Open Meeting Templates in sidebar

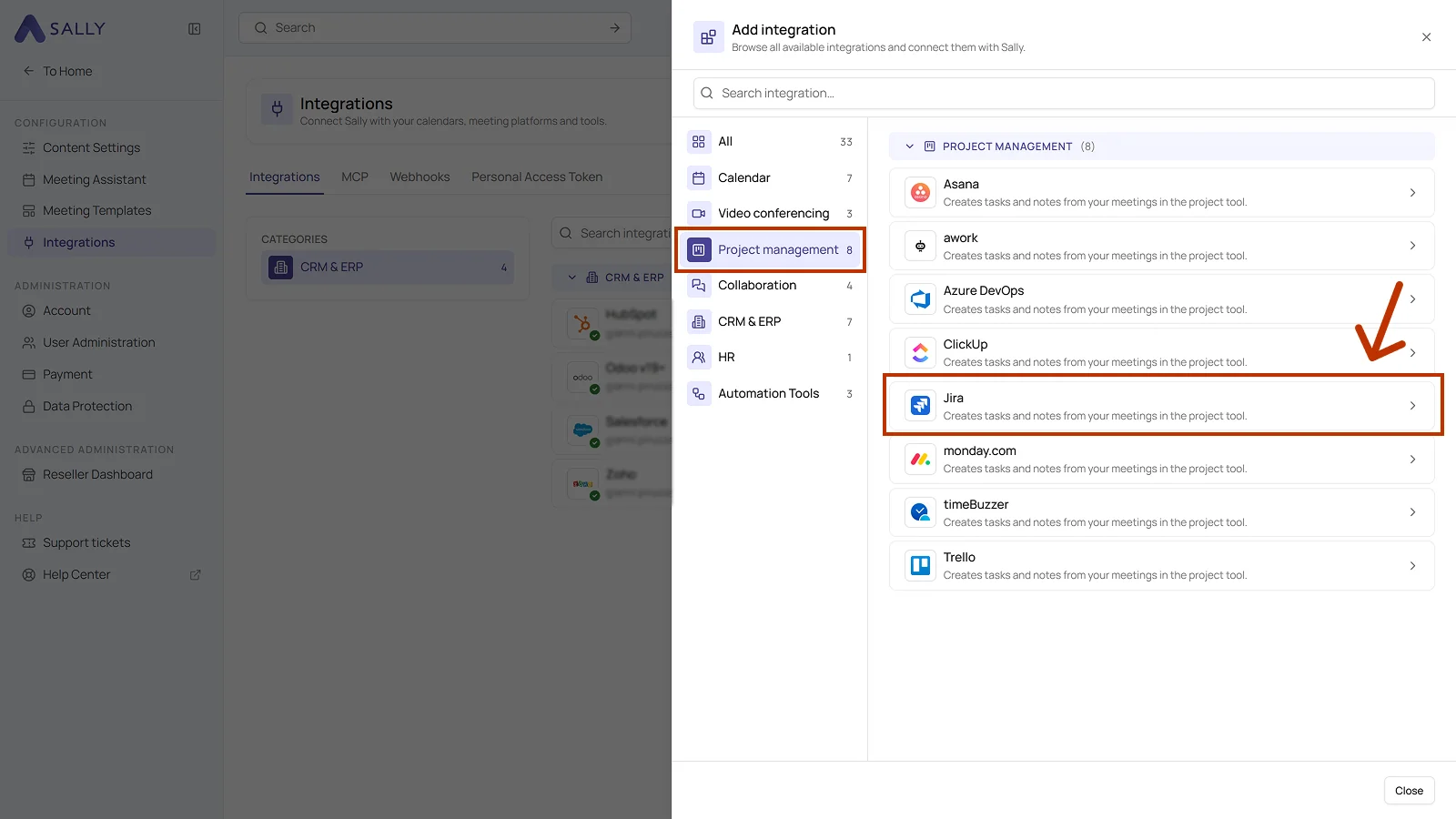click(111, 211)
